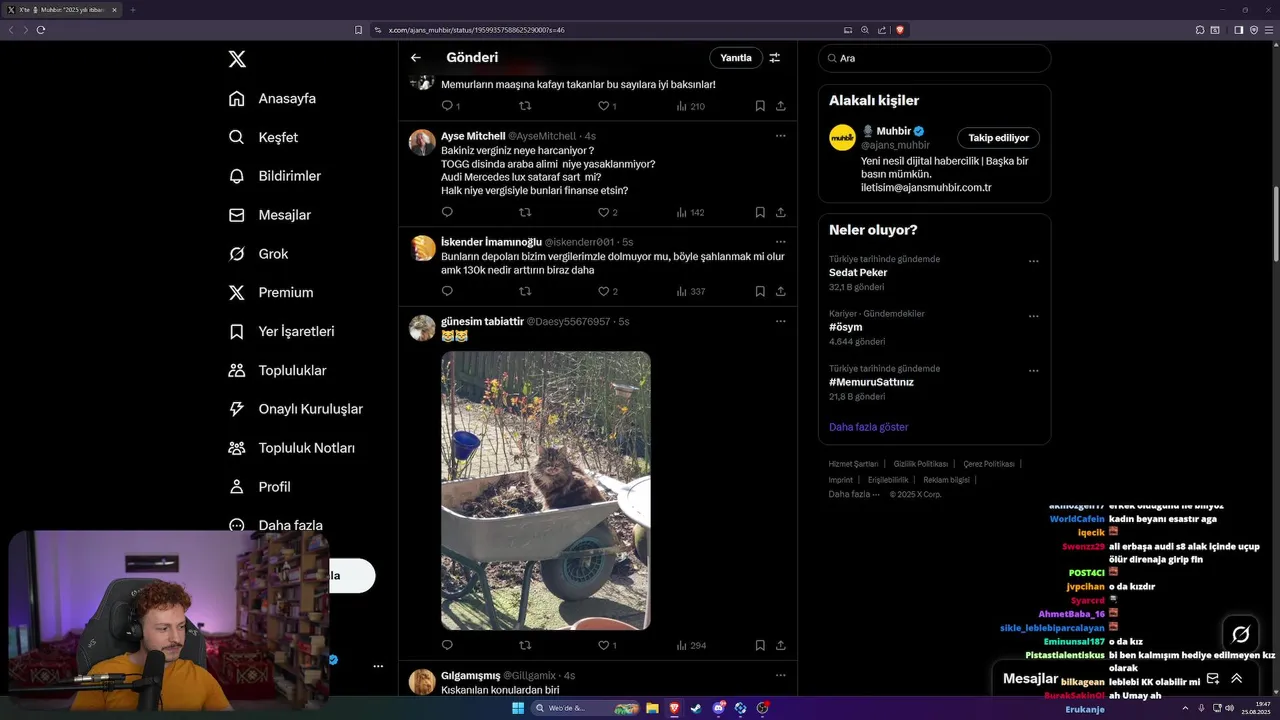Image resolution: width=1280 pixels, height=720 pixels.
Task: Compose a new message in Mesajlar drawer
Action: point(1212,678)
